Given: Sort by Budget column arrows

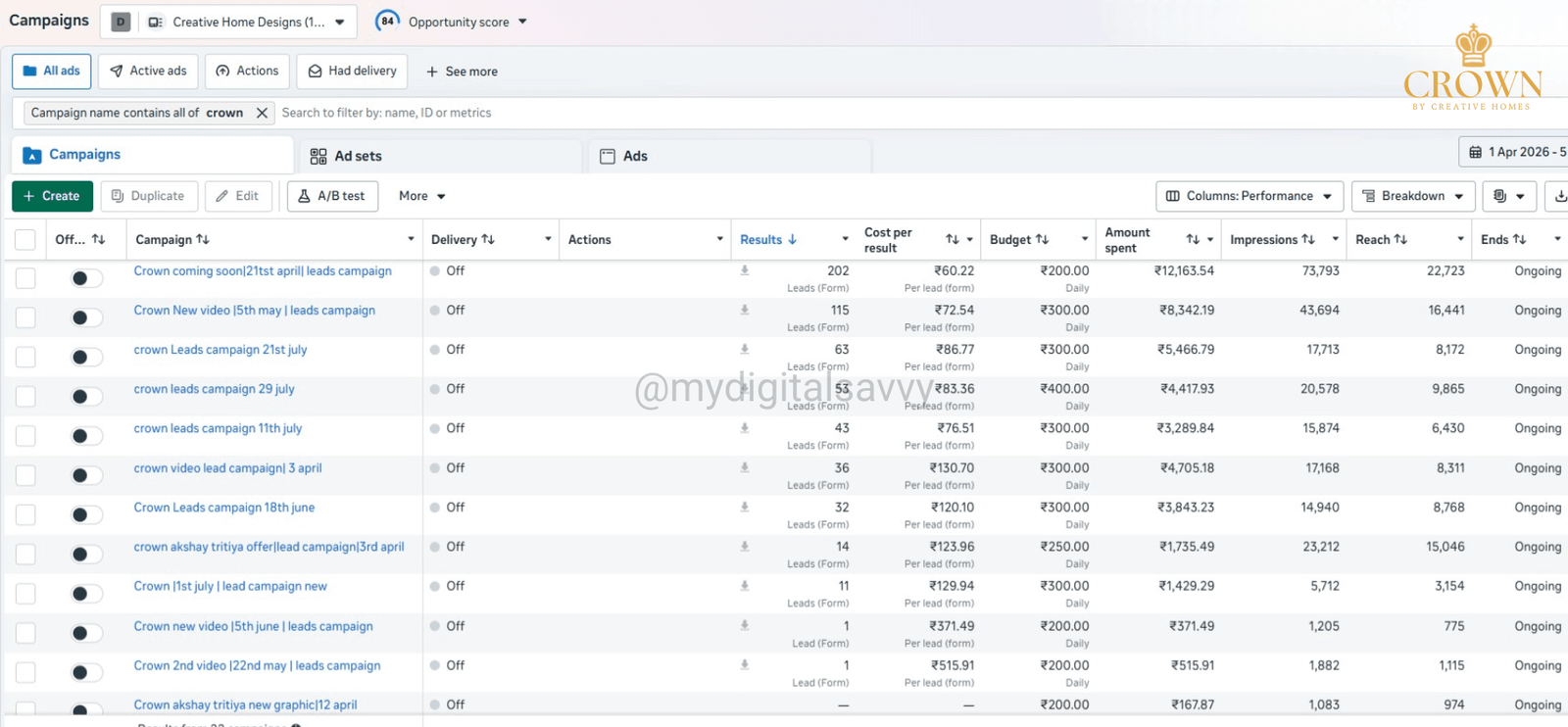Looking at the screenshot, I should coord(1042,239).
